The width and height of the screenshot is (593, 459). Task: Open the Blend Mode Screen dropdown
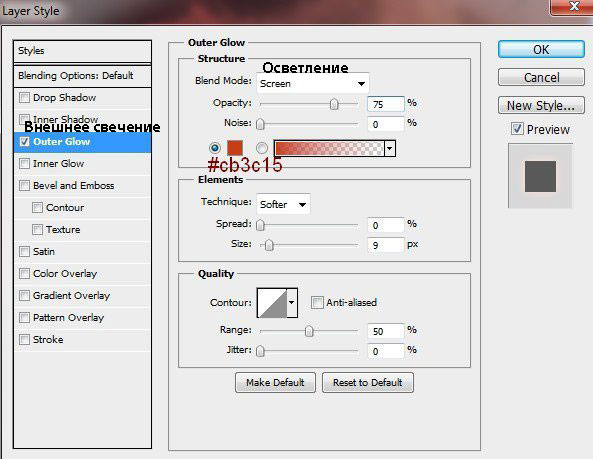point(312,83)
